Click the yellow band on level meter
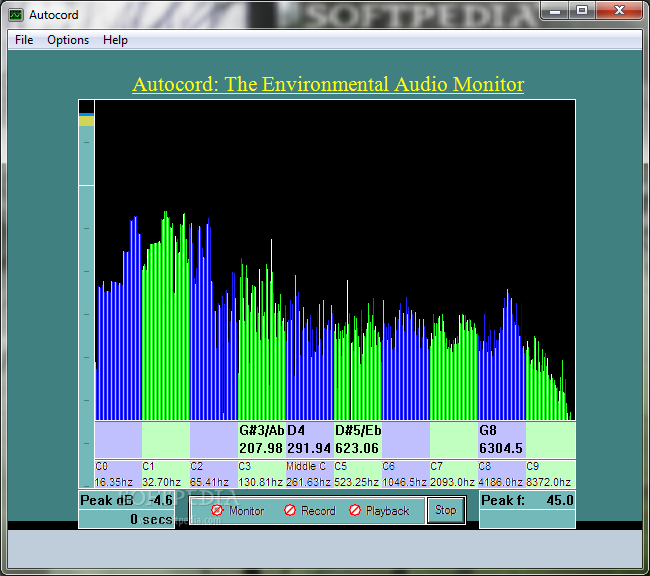 pos(86,121)
